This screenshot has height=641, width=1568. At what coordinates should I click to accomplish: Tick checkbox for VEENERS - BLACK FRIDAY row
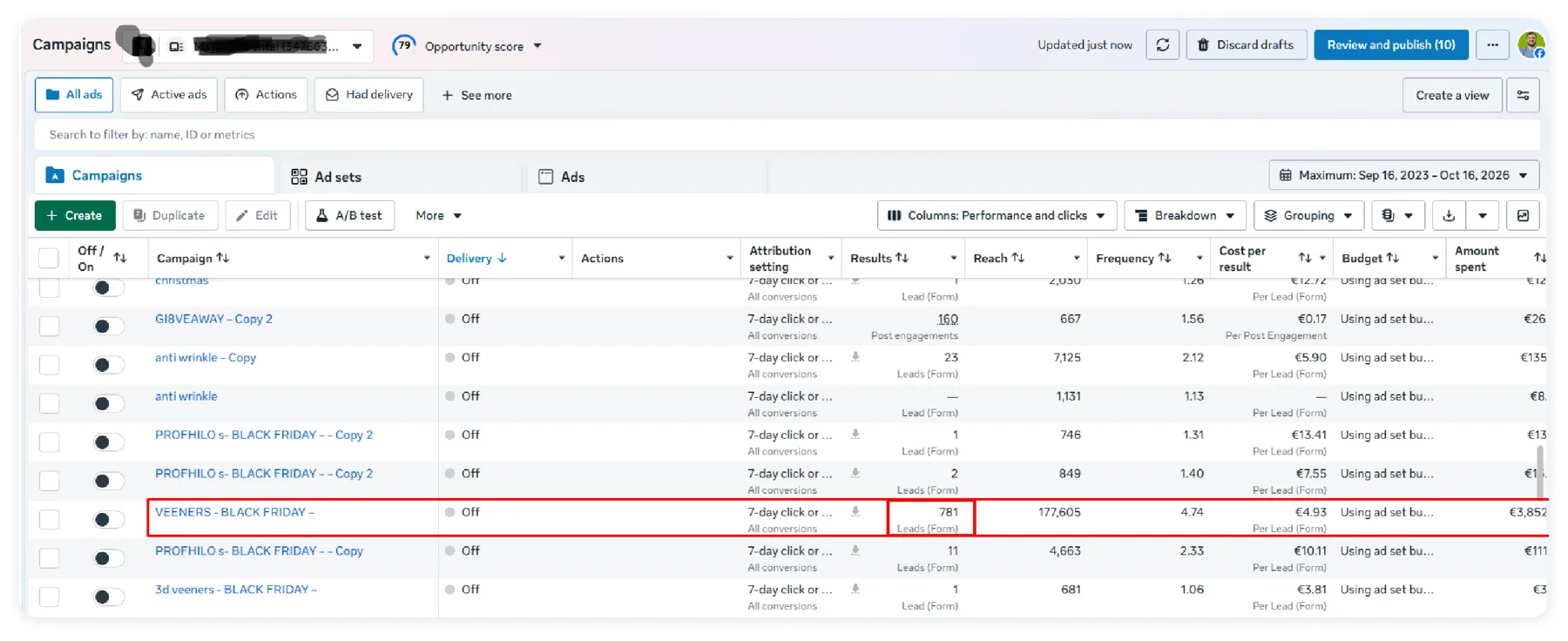[49, 519]
